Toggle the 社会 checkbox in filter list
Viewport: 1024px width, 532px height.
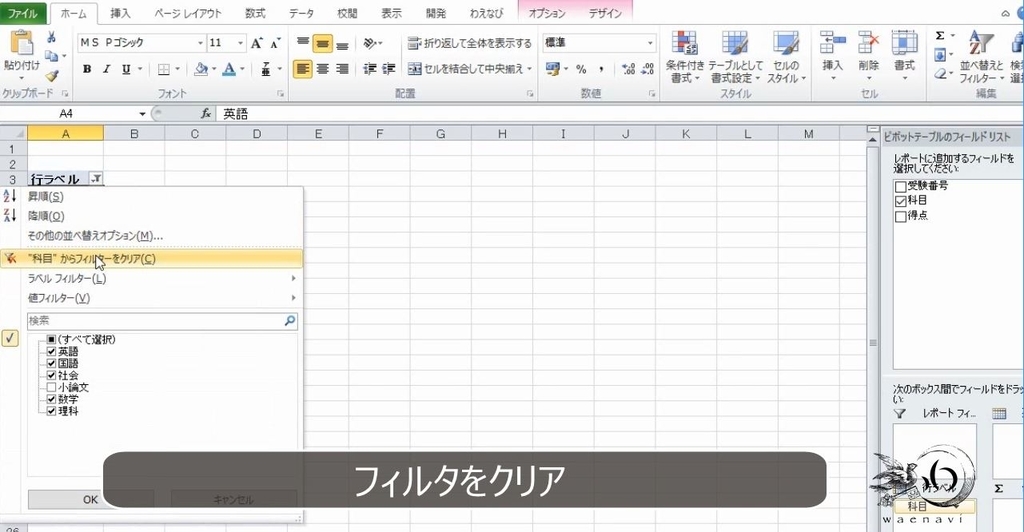point(52,375)
